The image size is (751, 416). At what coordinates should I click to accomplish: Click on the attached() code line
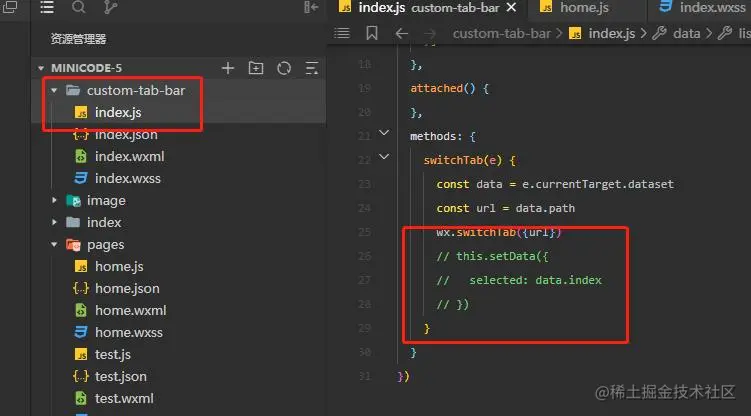(449, 89)
